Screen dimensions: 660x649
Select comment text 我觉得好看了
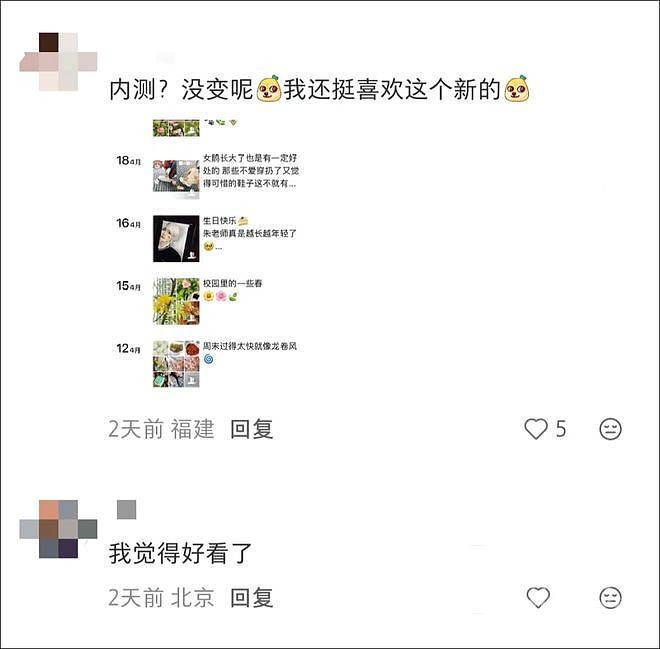click(x=180, y=553)
